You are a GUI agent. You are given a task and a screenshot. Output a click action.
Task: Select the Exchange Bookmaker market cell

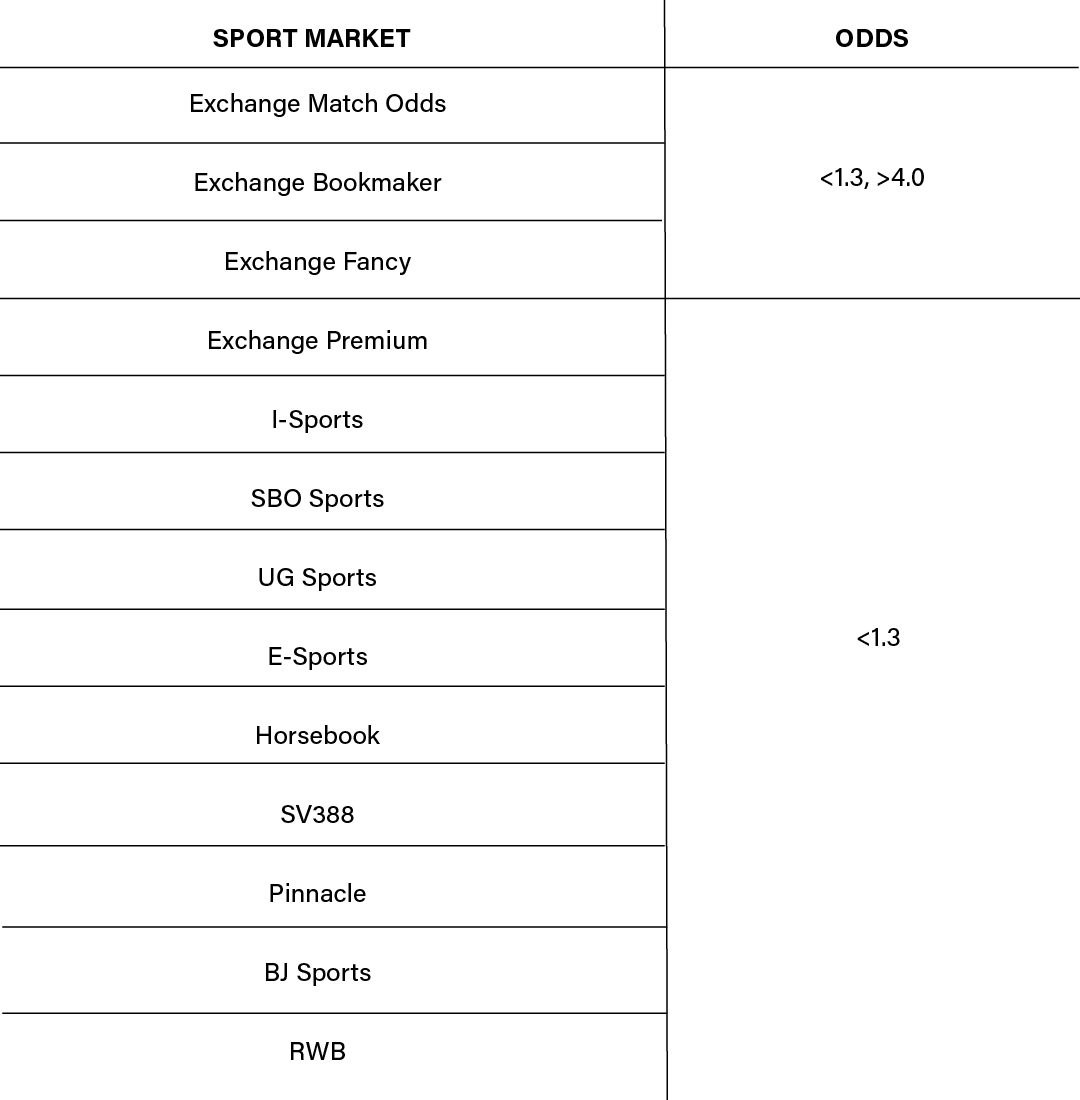pos(317,183)
